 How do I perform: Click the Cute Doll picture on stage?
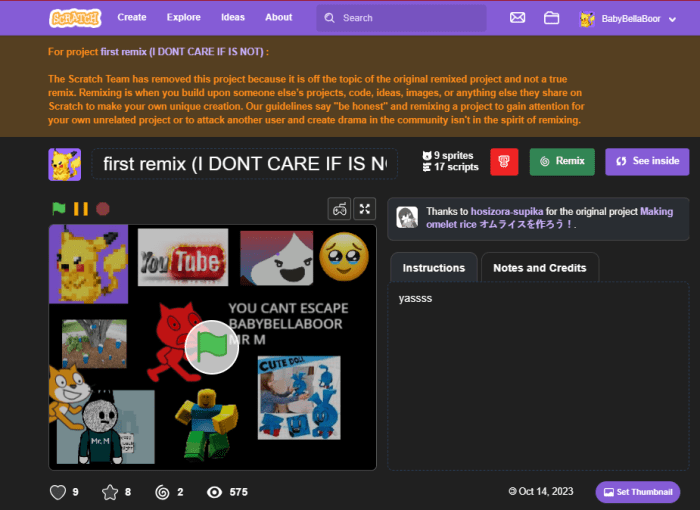click(299, 397)
